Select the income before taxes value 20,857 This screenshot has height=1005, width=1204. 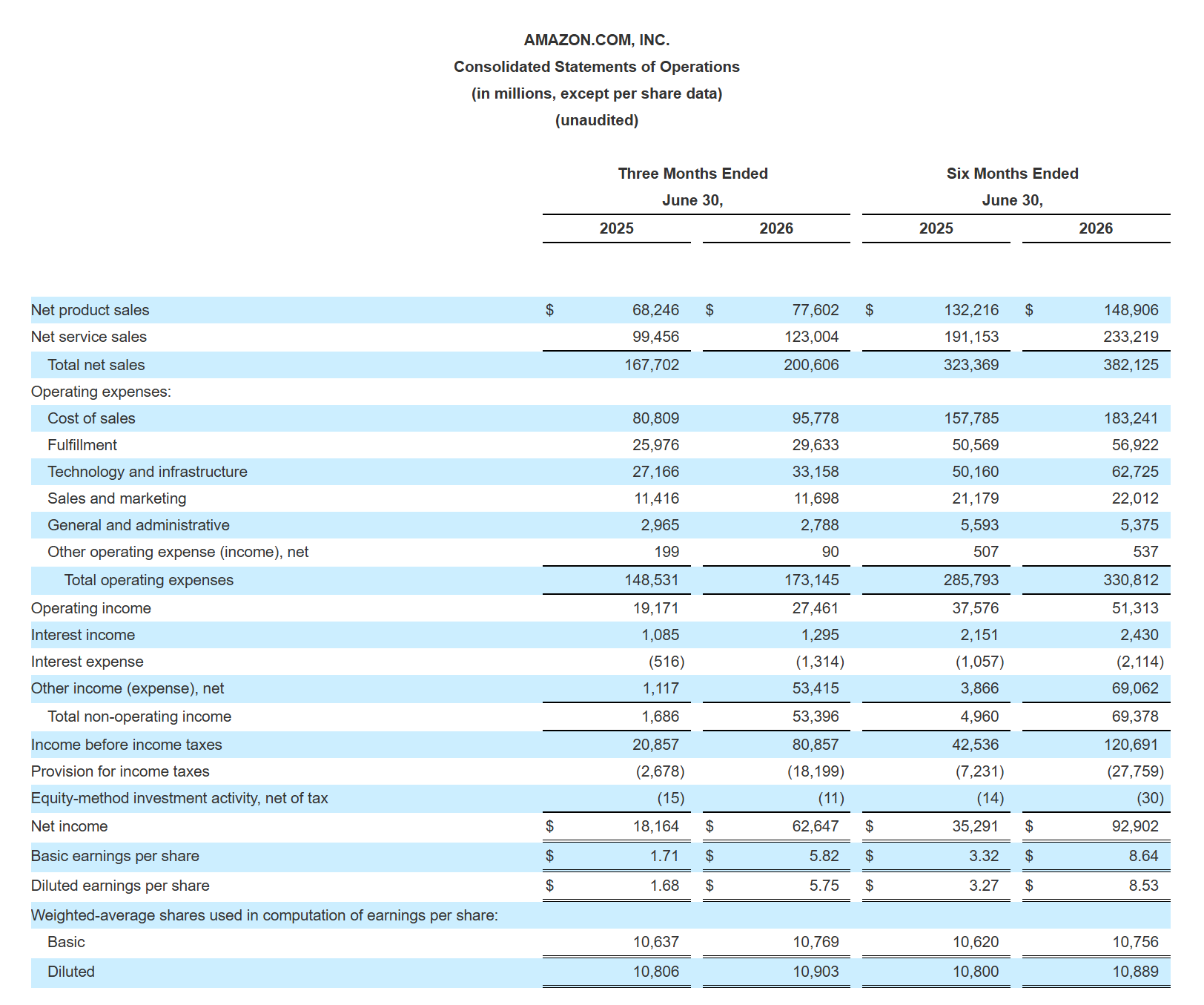coord(655,745)
